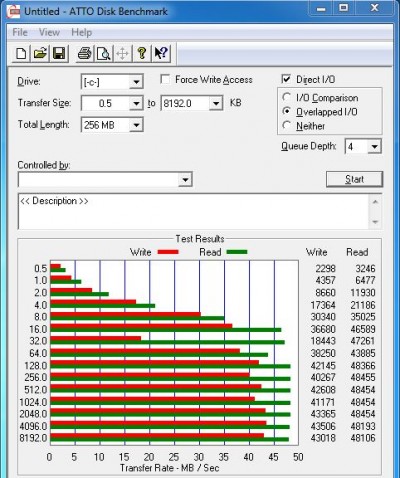Viewport: 400px width, 478px height.
Task: Click read value 48455
Action: coord(363,377)
